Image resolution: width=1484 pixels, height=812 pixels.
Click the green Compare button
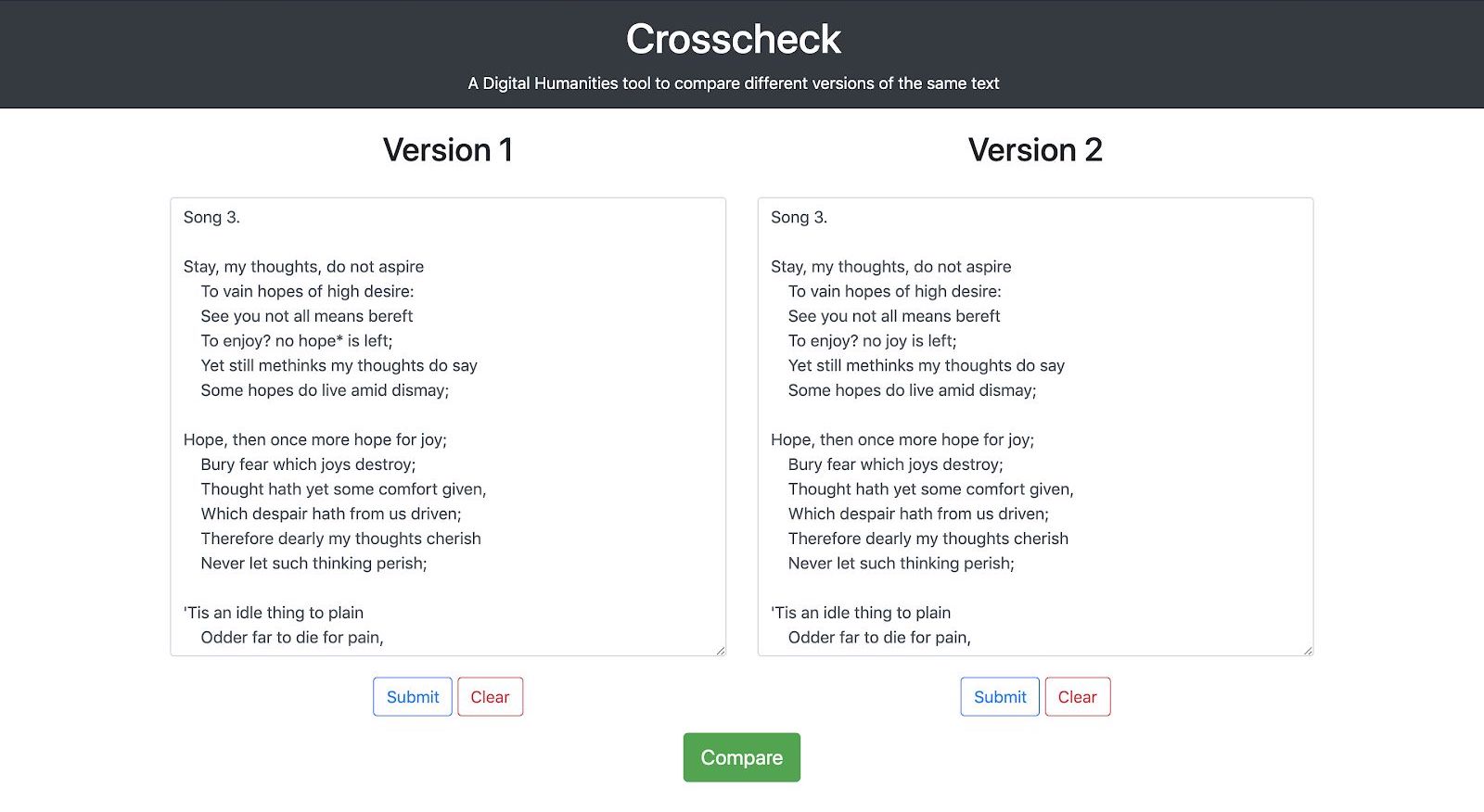pos(741,757)
